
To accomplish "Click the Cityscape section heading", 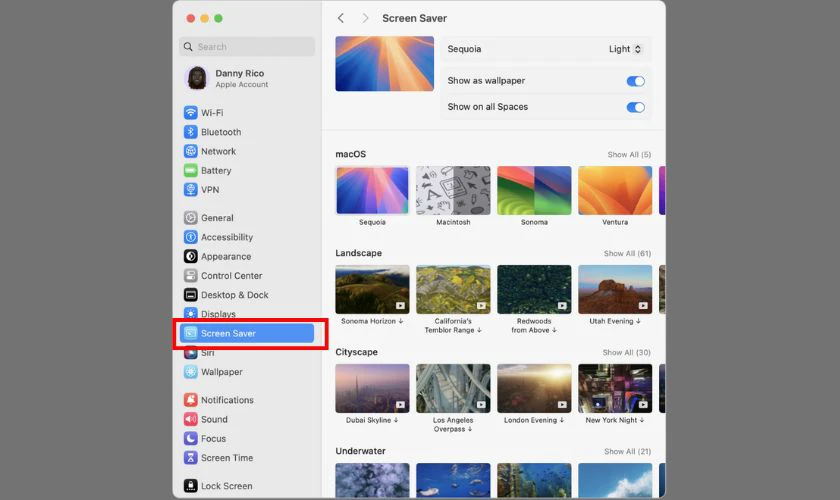I will (x=356, y=352).
